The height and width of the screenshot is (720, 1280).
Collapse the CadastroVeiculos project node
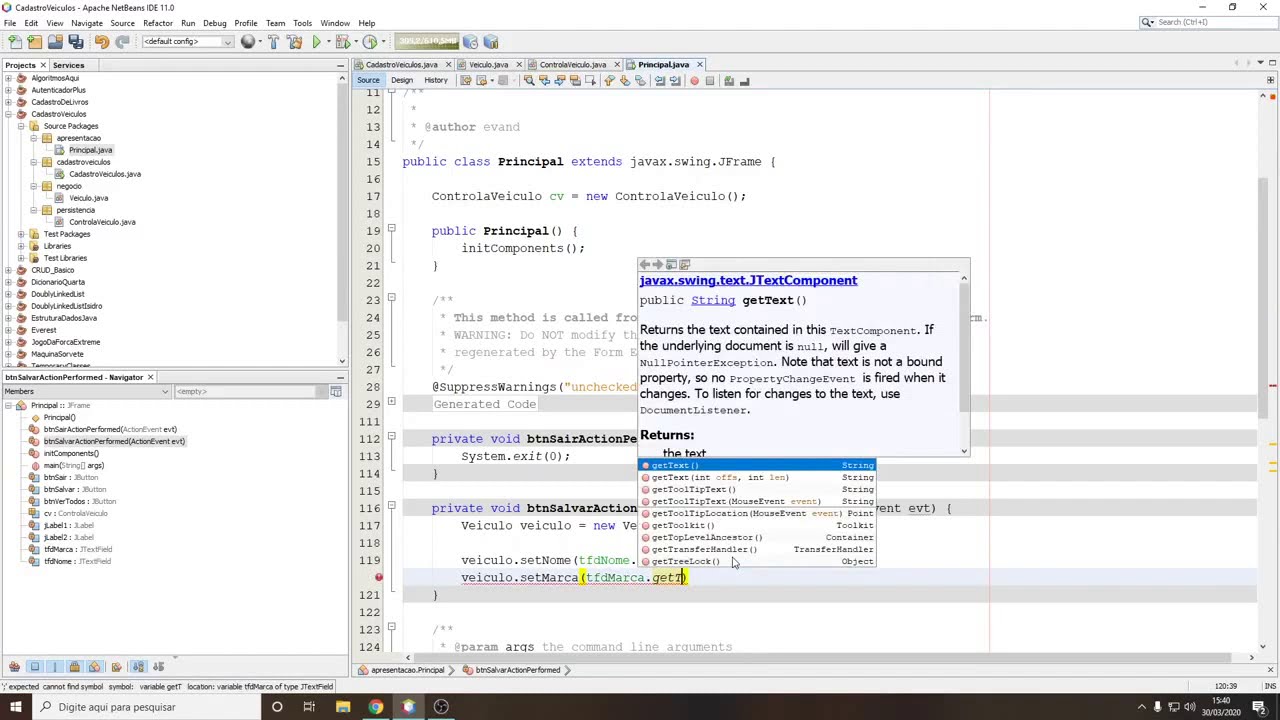click(8, 114)
